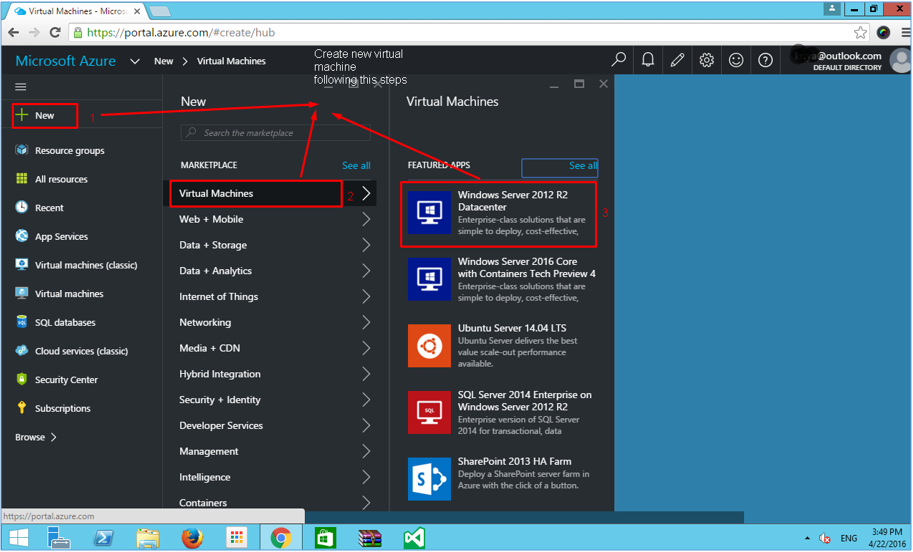Open Visual Studio from the taskbar
The height and width of the screenshot is (552, 913).
click(415, 537)
